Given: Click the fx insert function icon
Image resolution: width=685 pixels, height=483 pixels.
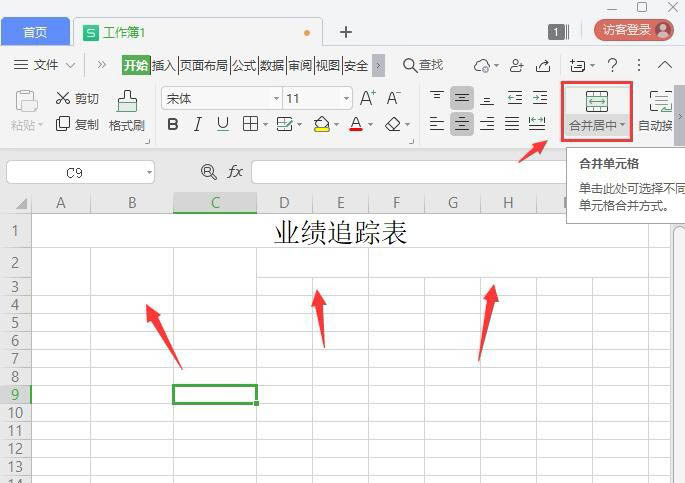Looking at the screenshot, I should point(235,172).
